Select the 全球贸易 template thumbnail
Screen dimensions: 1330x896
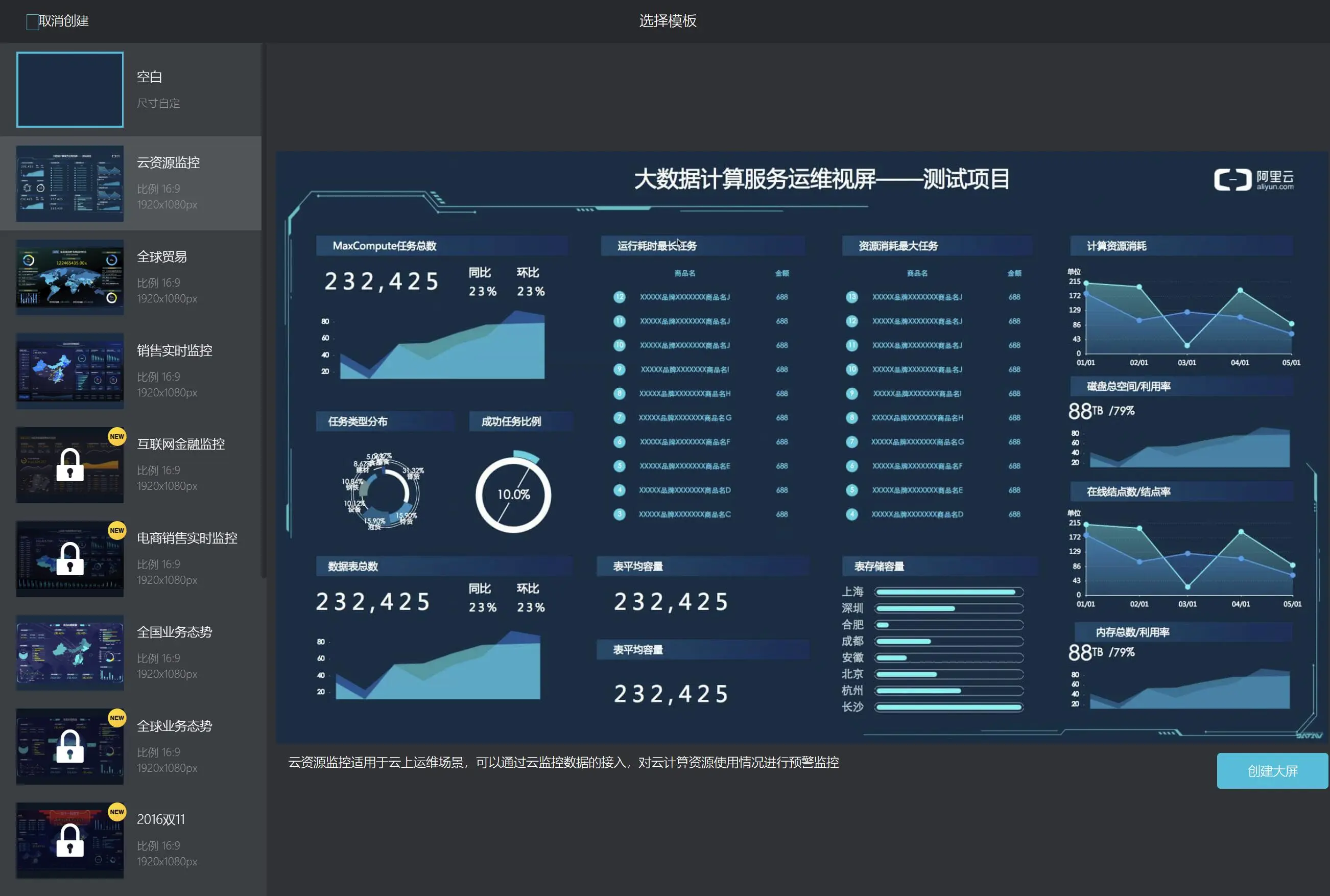click(69, 277)
